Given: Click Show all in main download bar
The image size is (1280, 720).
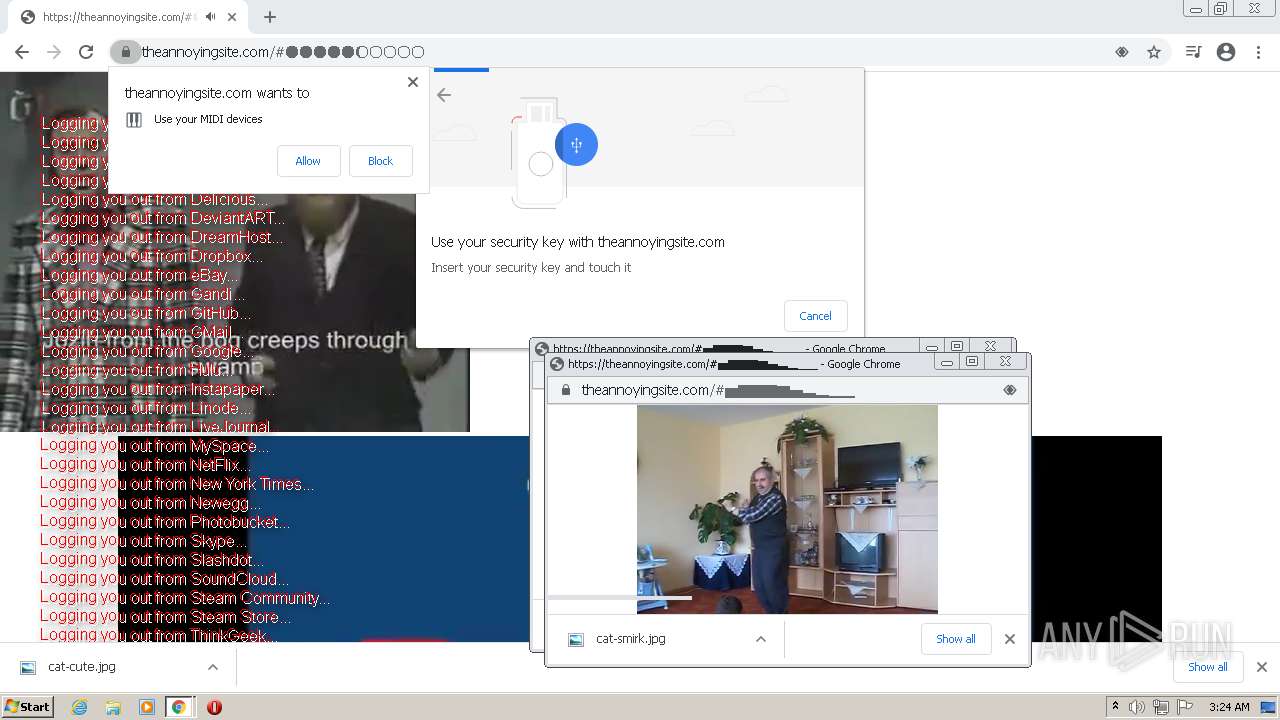Looking at the screenshot, I should 1207,667.
